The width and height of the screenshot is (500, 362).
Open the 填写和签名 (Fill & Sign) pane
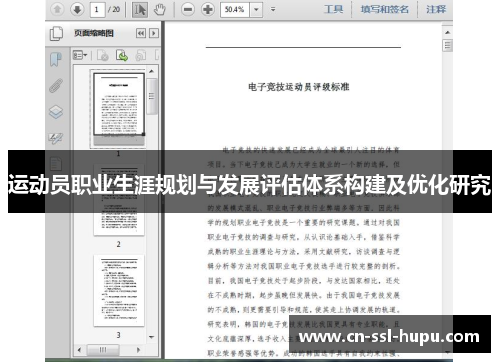coord(384,9)
